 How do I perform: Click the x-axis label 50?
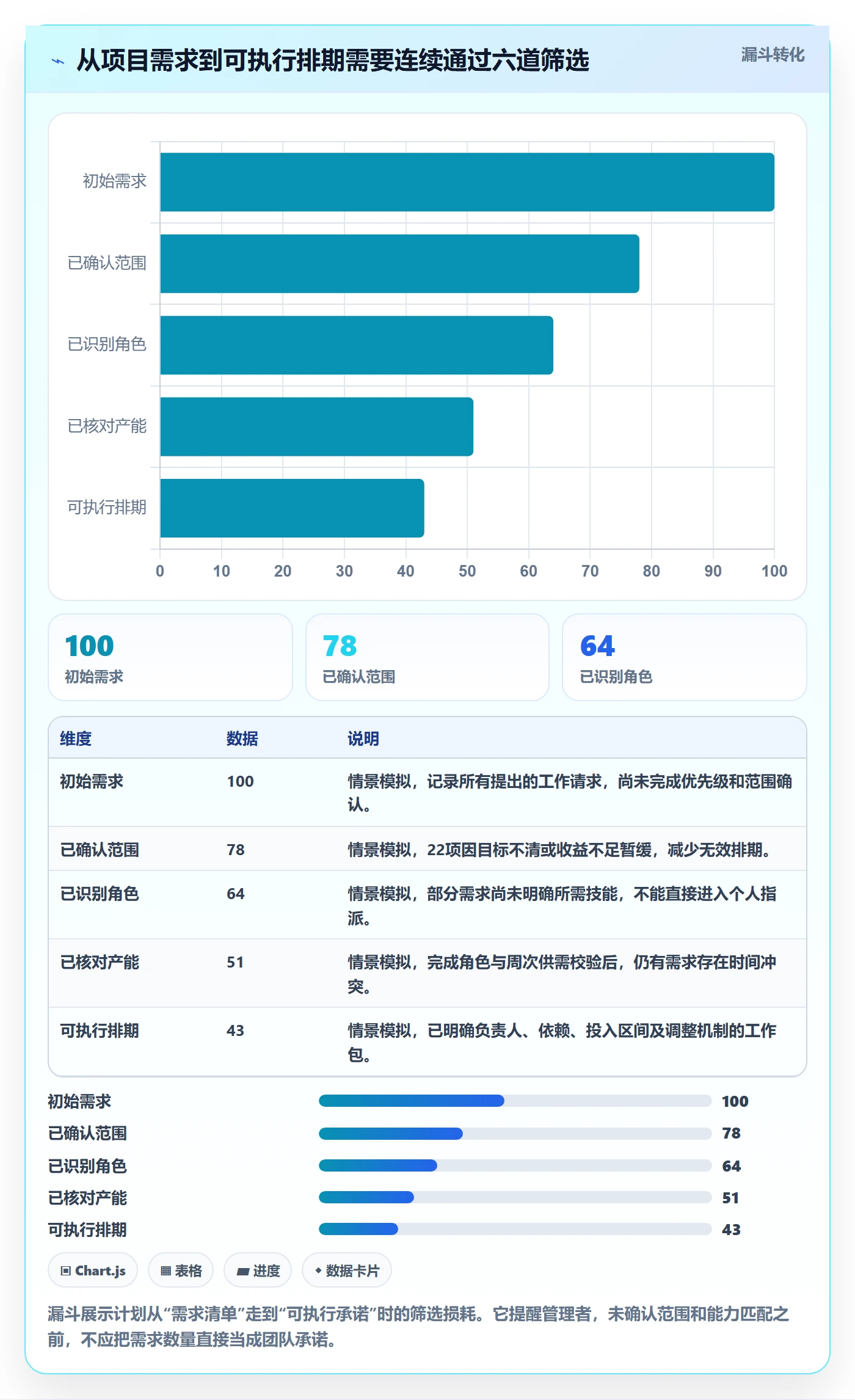click(x=467, y=571)
